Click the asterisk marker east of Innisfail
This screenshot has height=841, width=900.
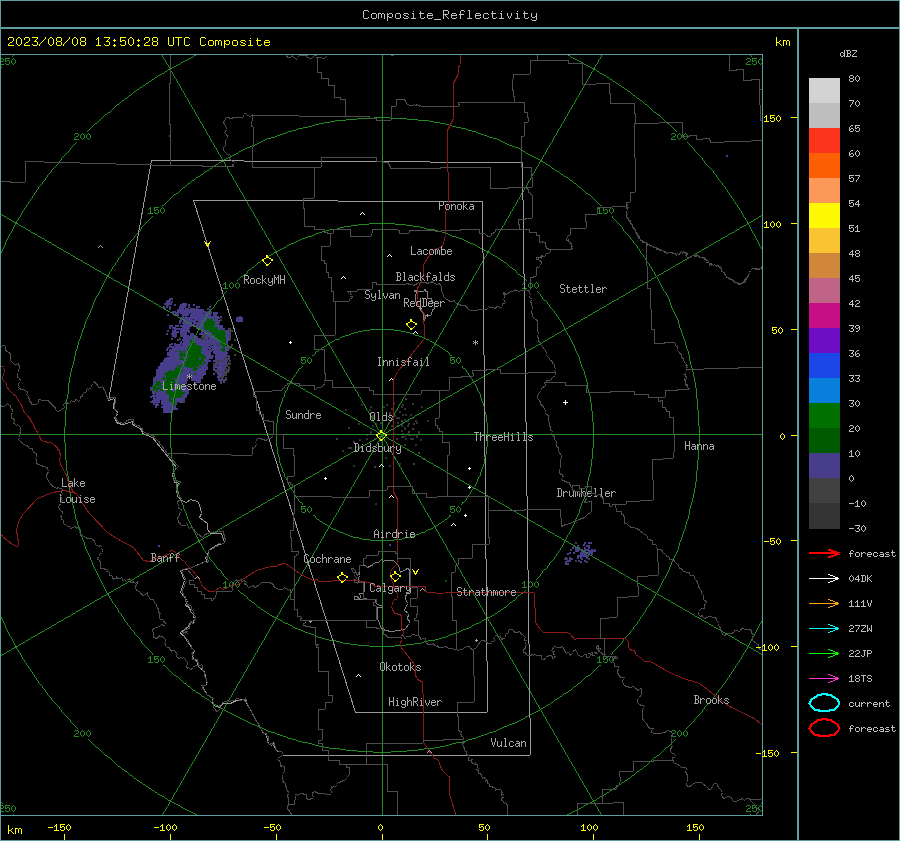pos(475,343)
